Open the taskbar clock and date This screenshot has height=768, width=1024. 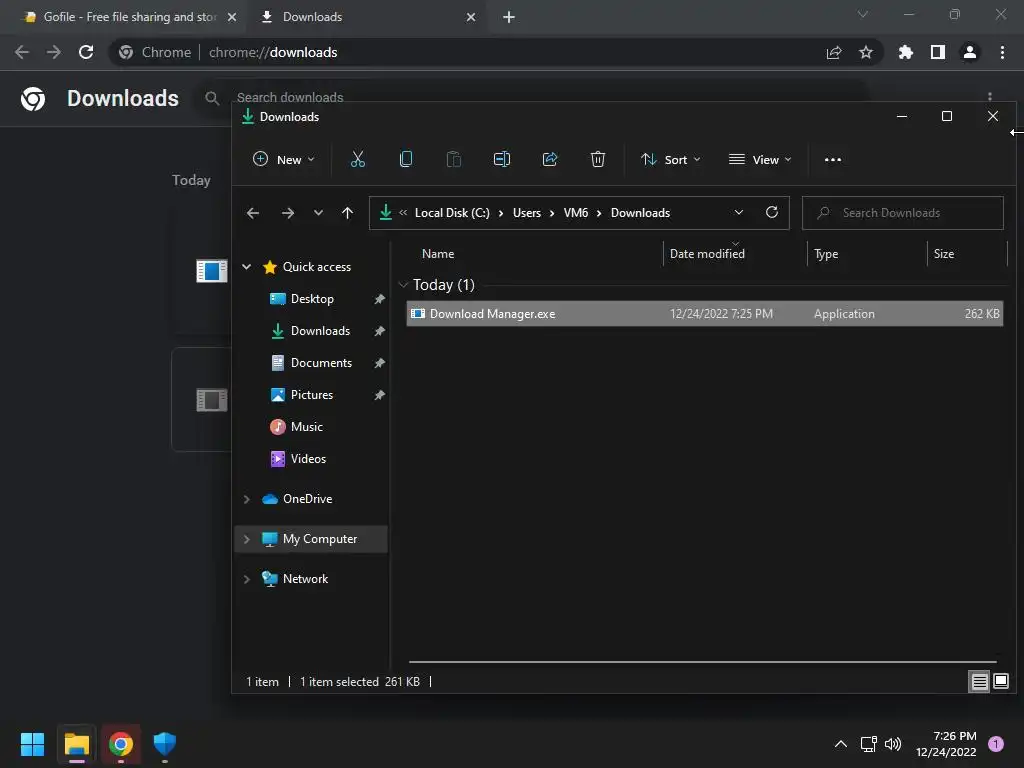946,744
